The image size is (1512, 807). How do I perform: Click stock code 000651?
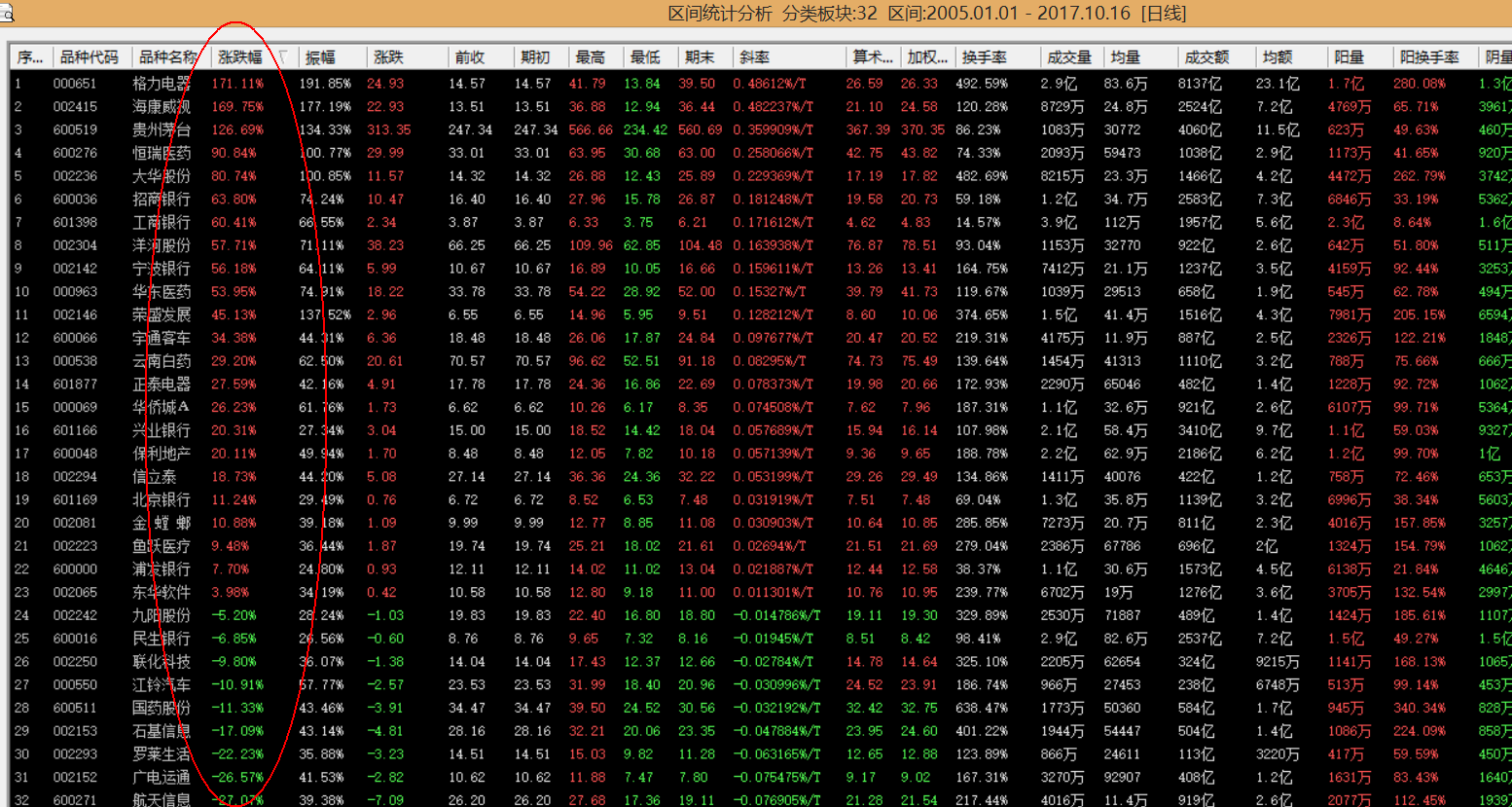75,84
